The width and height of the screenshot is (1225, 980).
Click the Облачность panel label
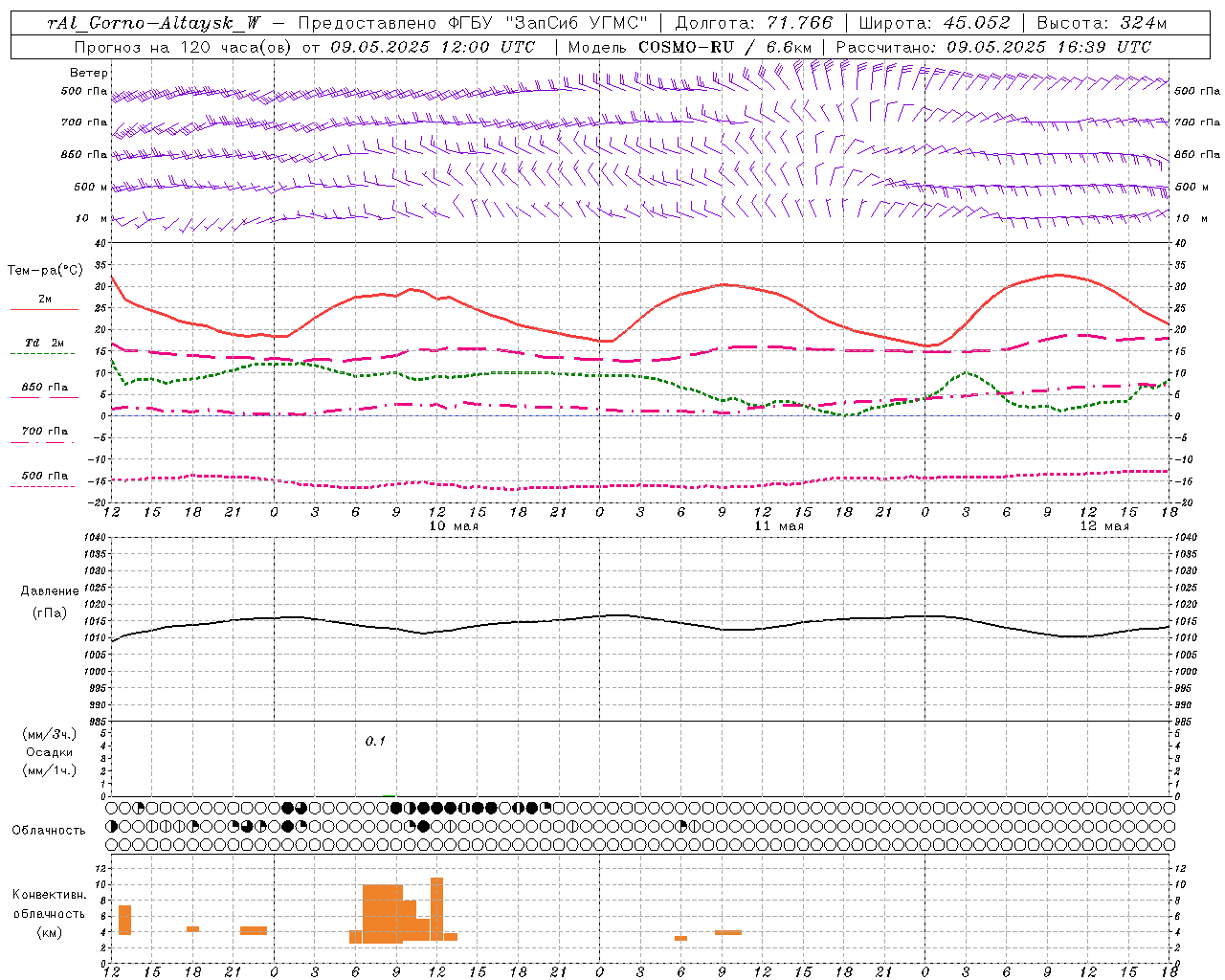click(49, 831)
